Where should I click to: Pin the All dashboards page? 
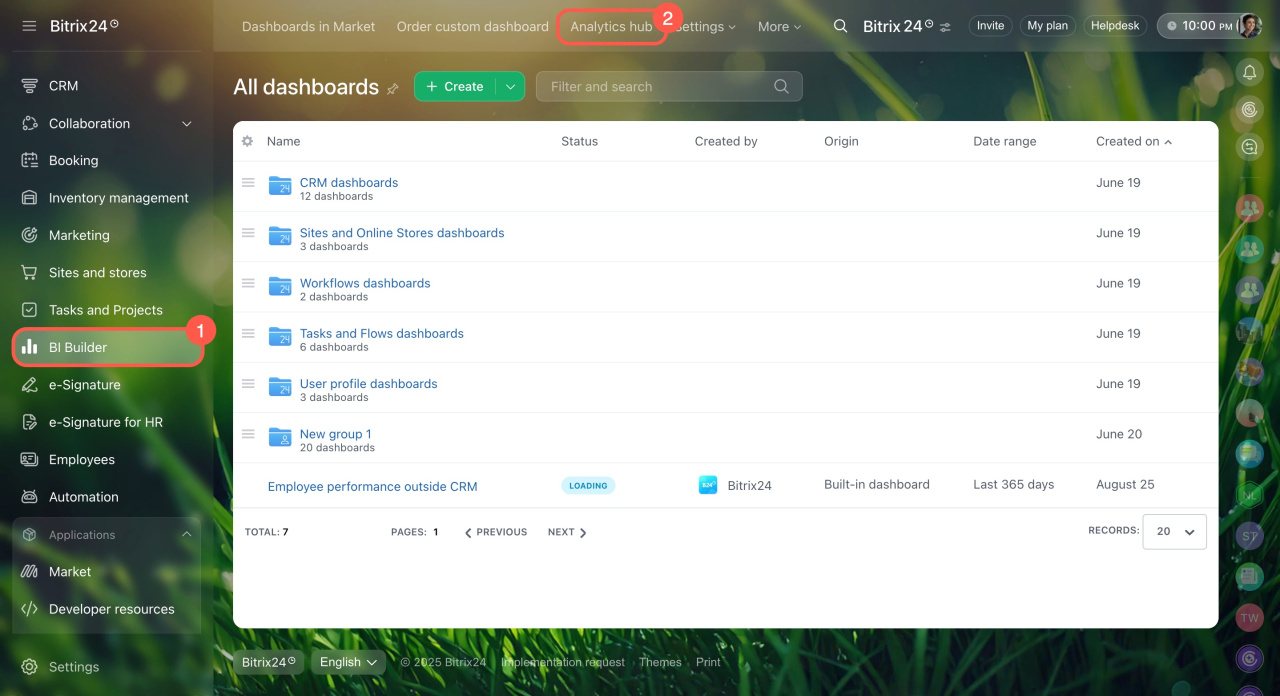393,88
